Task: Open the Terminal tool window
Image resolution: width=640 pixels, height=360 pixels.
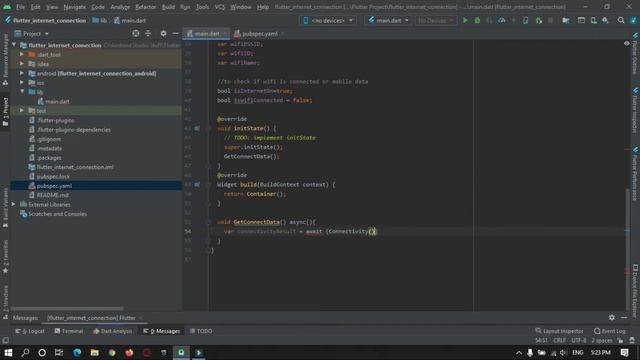Action: coord(69,331)
